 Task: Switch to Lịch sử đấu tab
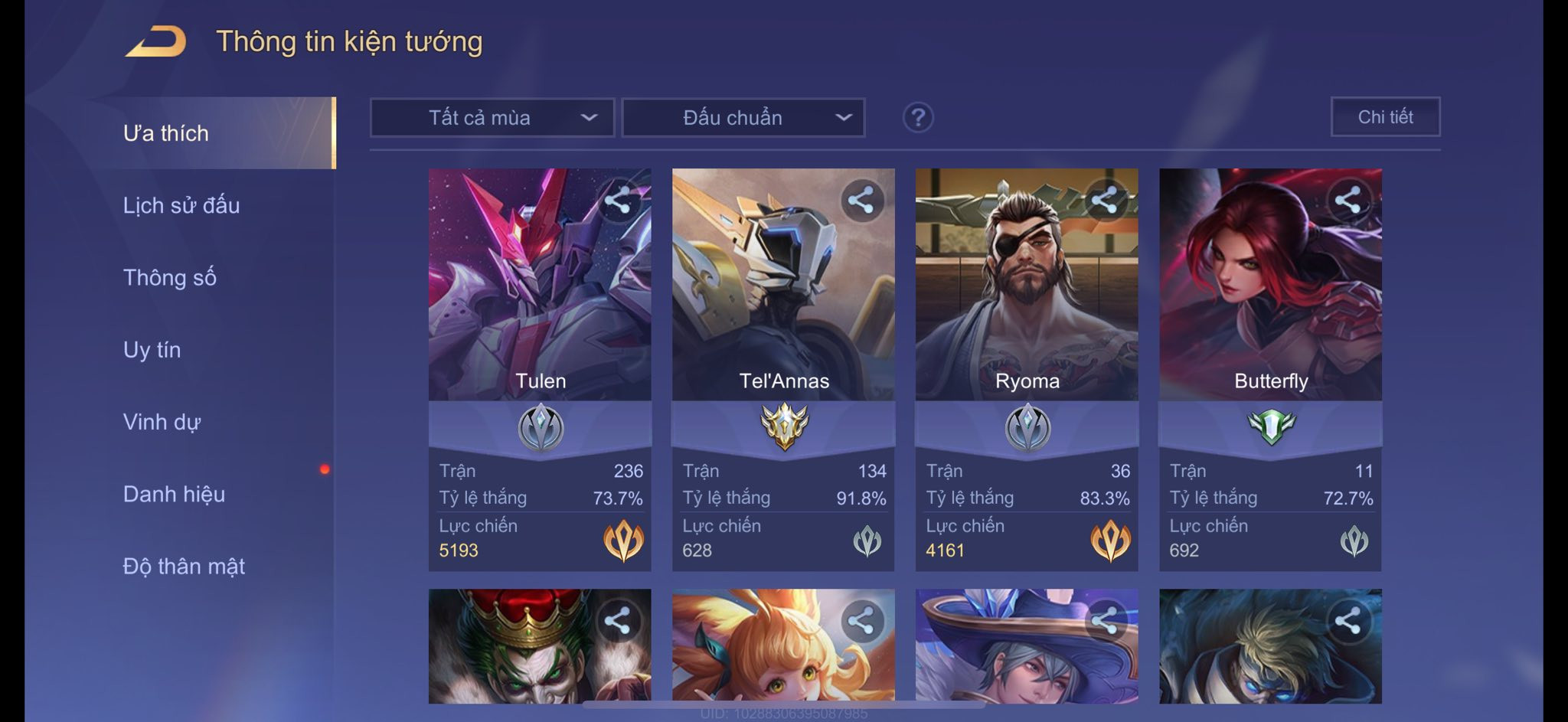click(x=181, y=205)
